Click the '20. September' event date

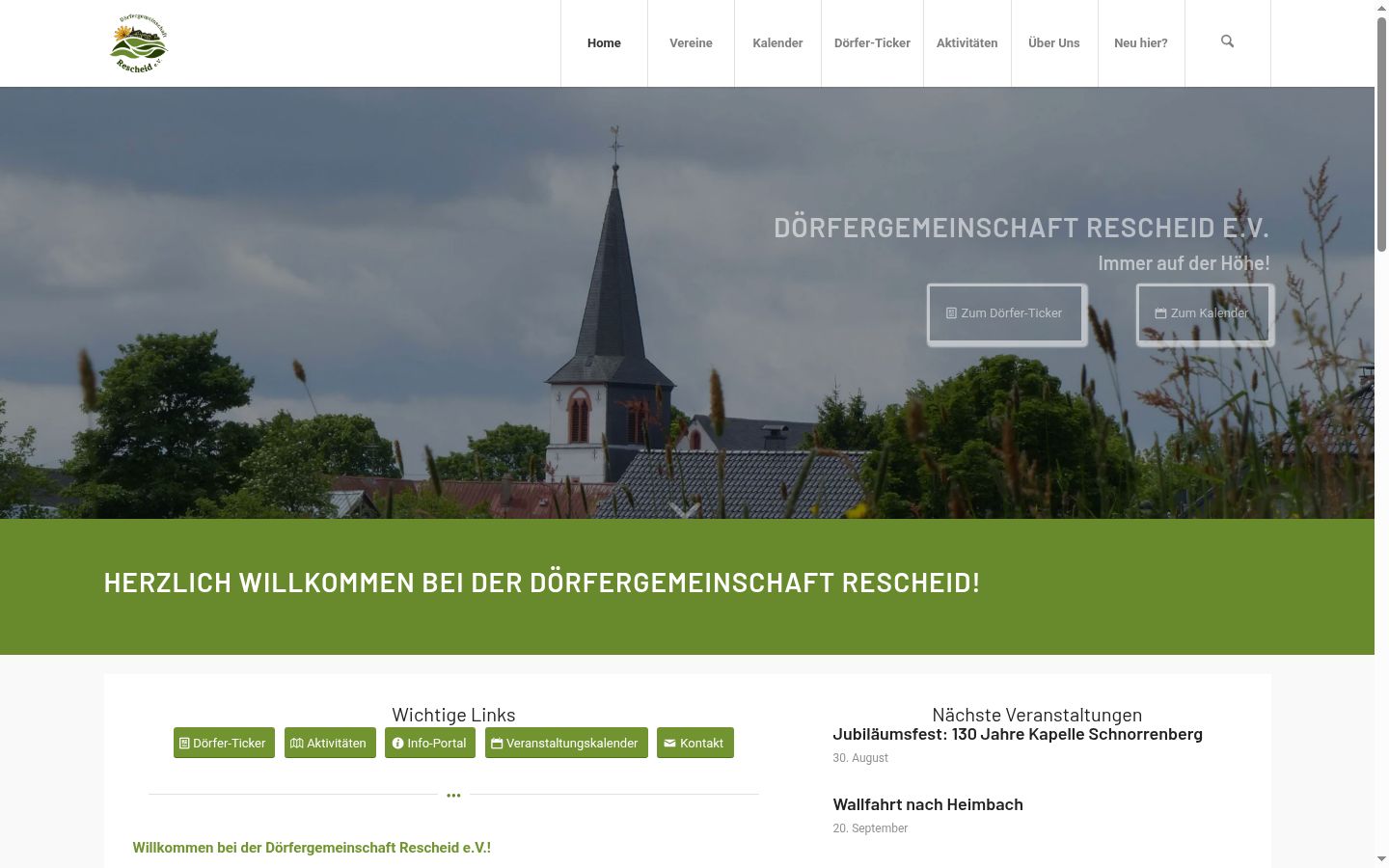870,828
